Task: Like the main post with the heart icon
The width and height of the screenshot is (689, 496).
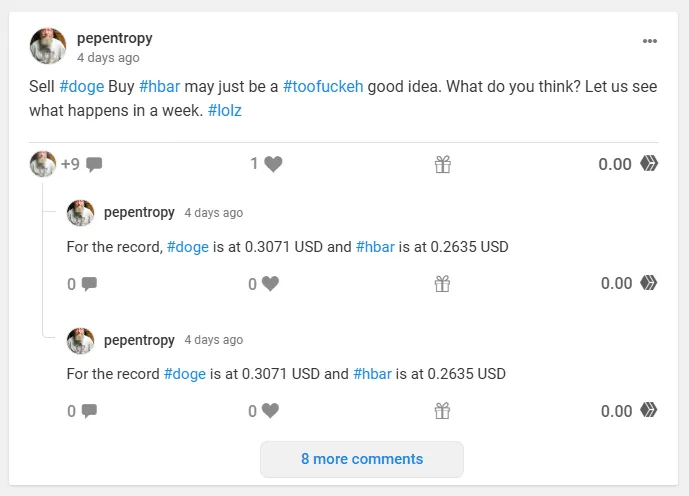Action: (273, 164)
